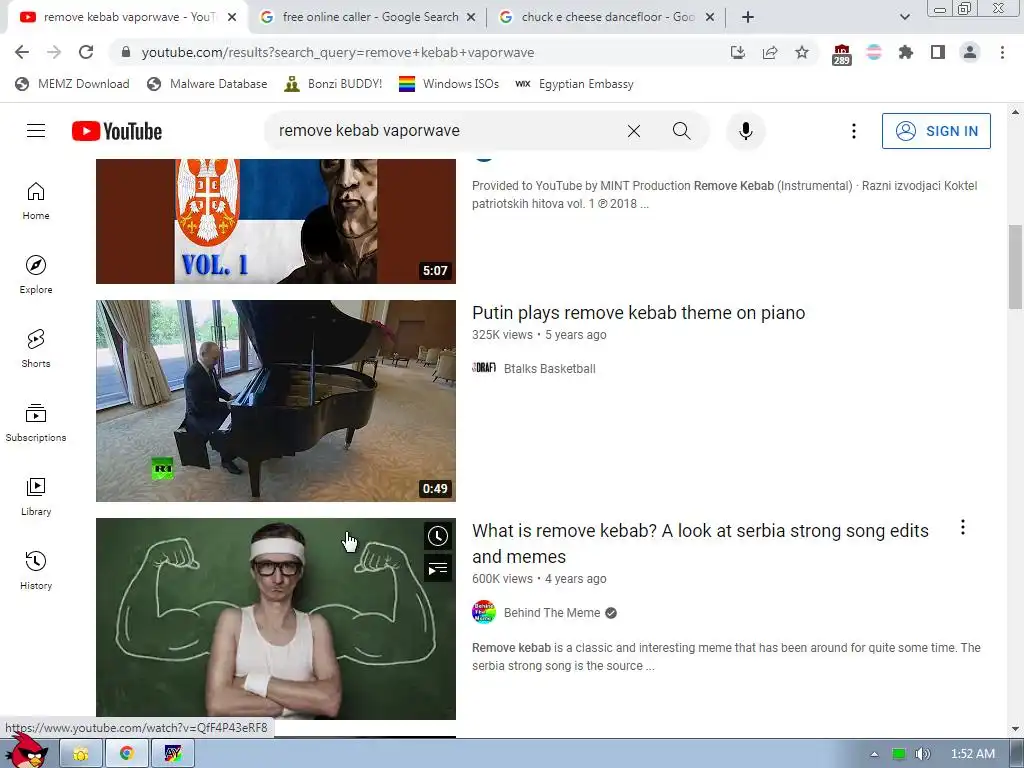Open the YouTube guide hamburger menu
This screenshot has height=768, width=1024.
36,131
